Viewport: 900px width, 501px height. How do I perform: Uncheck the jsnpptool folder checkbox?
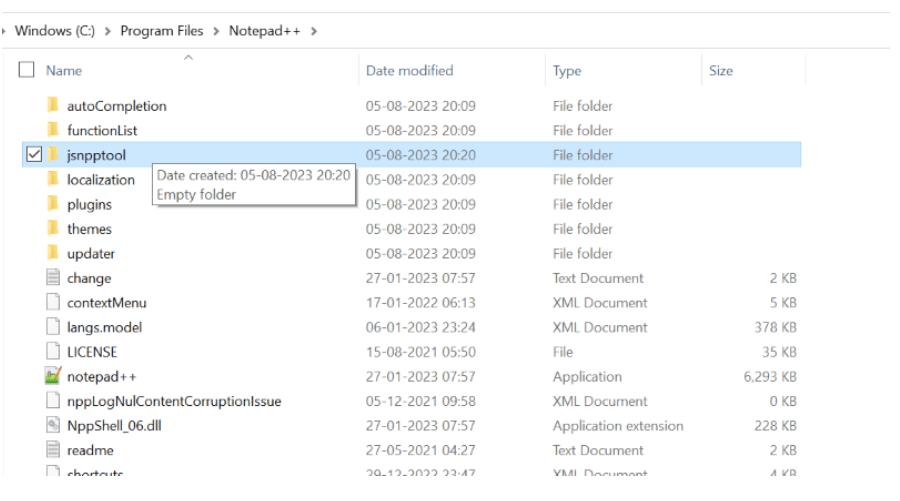[x=31, y=155]
